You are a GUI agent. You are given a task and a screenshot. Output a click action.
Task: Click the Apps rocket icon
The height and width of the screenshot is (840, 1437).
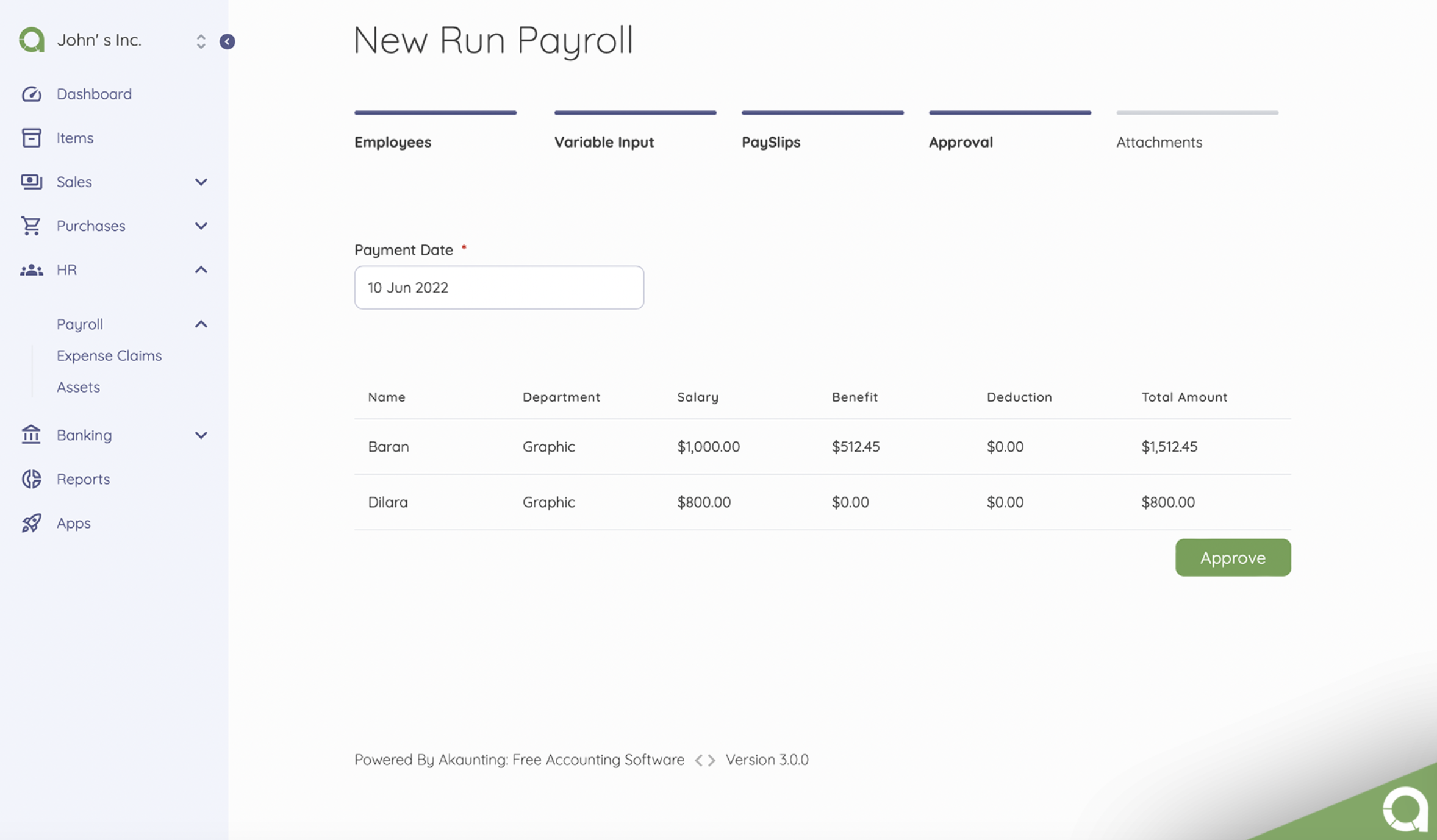coord(31,523)
